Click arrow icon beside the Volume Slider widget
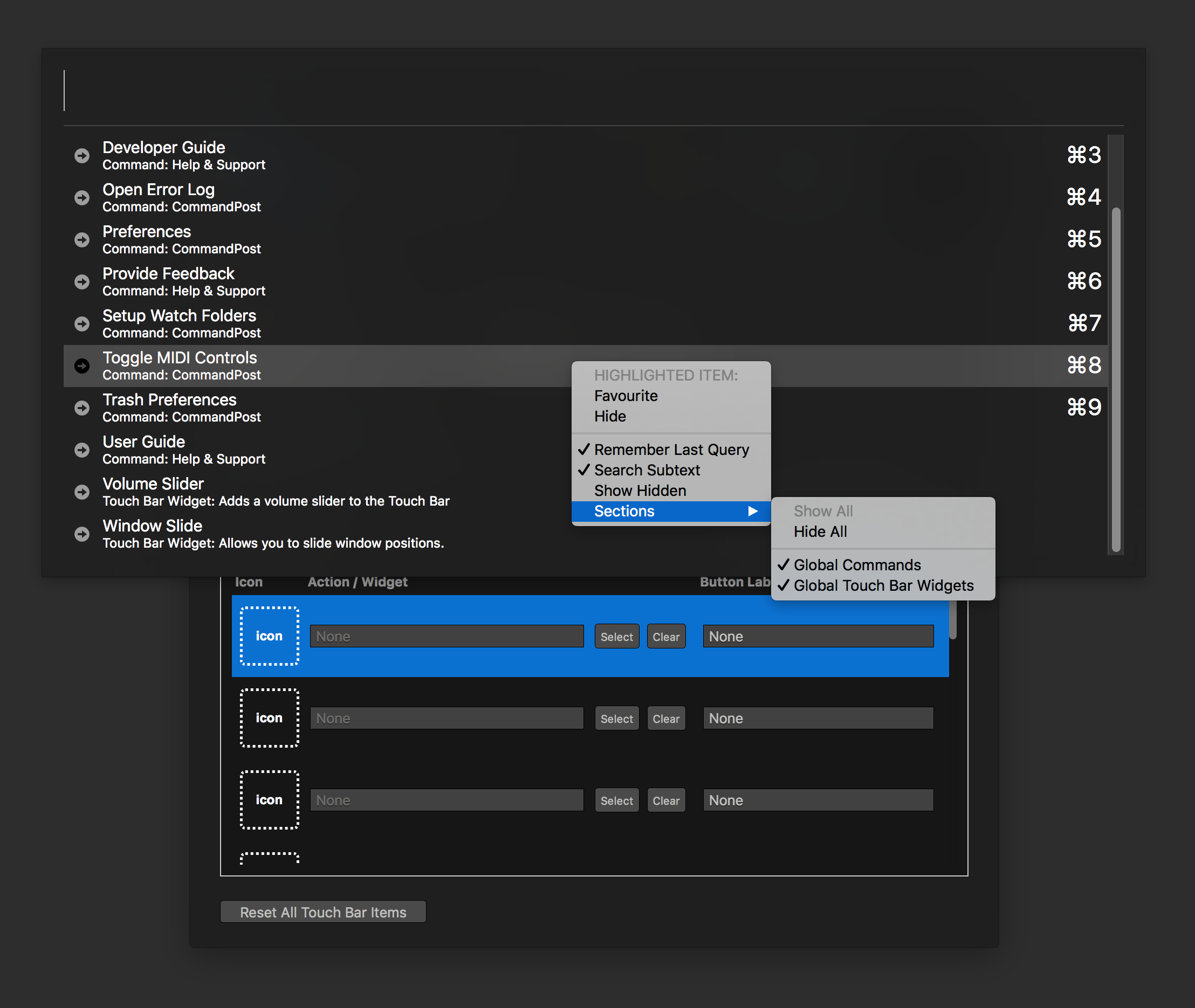Image resolution: width=1195 pixels, height=1008 pixels. click(83, 492)
